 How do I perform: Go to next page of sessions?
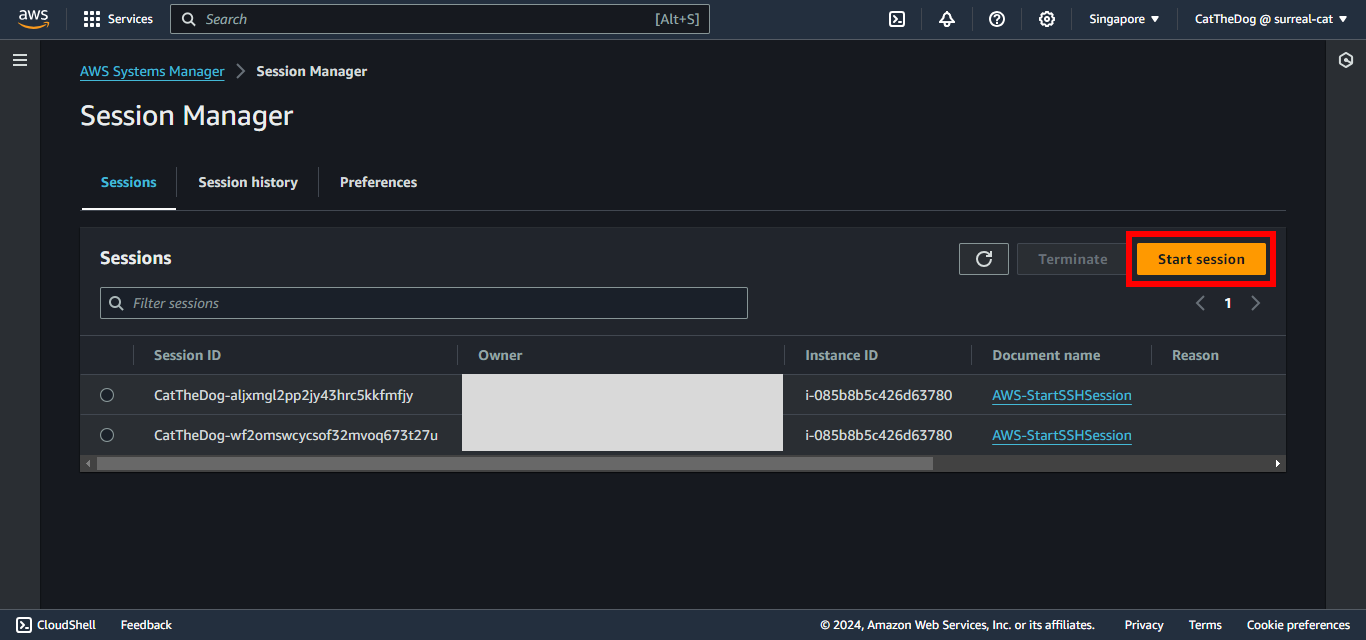[1256, 303]
